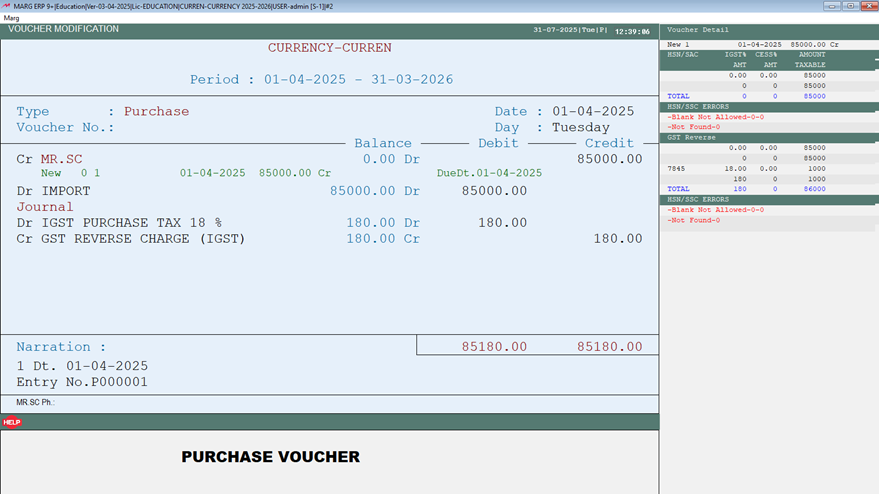Open the Marg menu

[12, 18]
